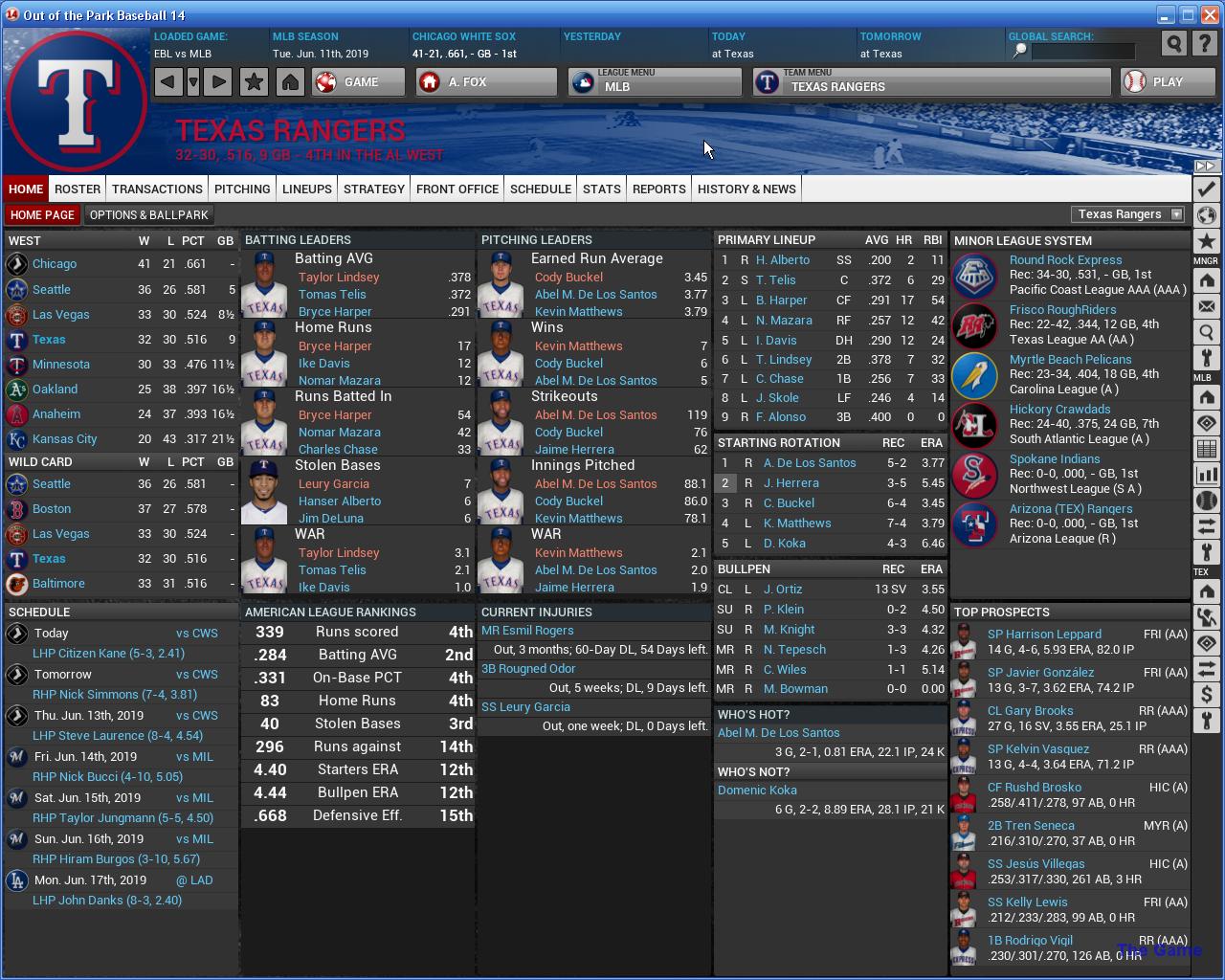1225x980 pixels.
Task: Open Boston in the Wild Card standings
Action: tap(52, 509)
